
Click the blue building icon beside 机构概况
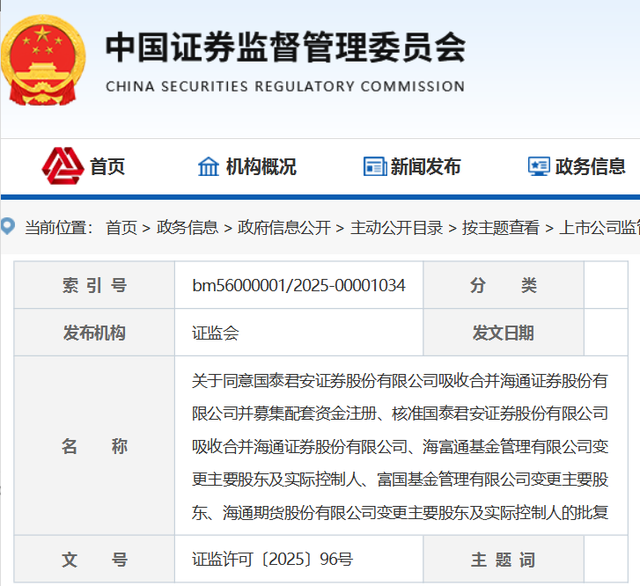tap(209, 166)
